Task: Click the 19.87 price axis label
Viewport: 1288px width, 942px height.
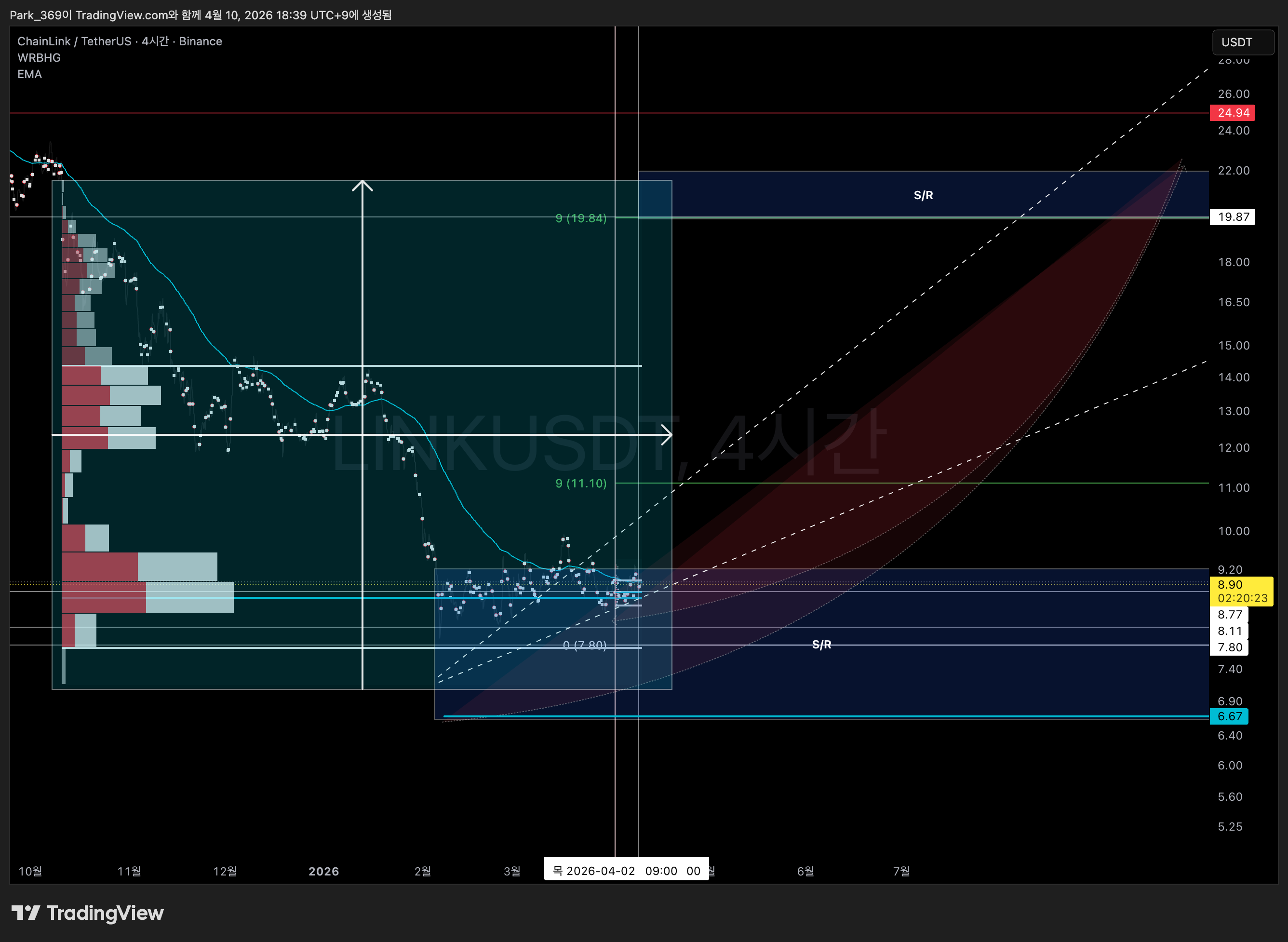Action: (1232, 216)
